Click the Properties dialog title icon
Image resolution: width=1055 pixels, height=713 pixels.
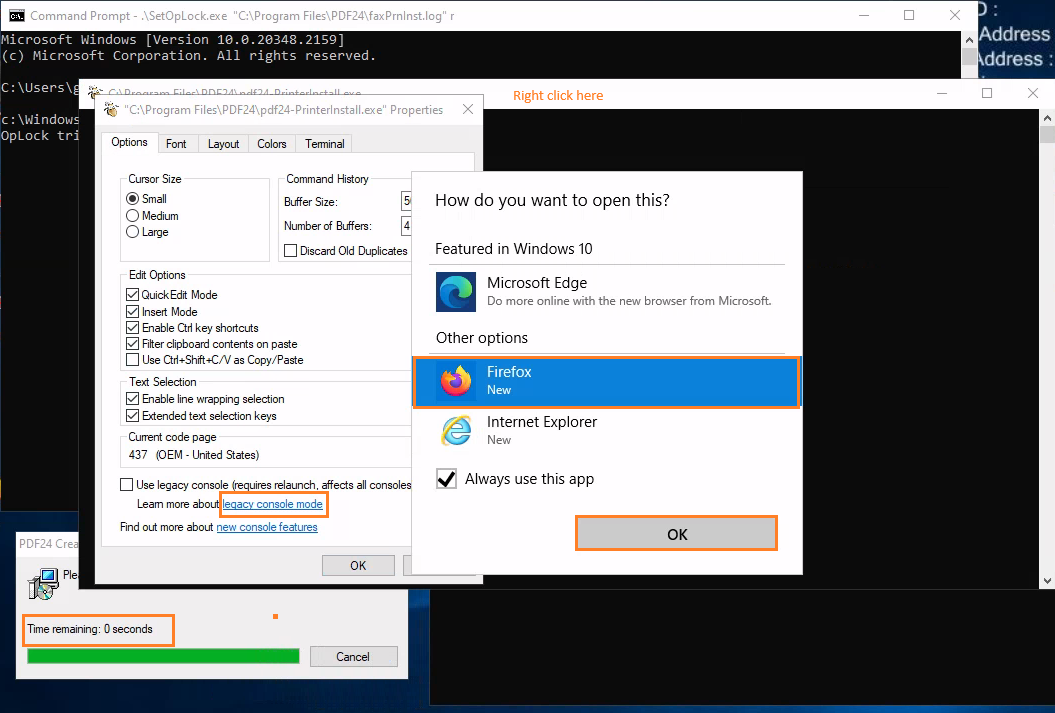point(112,110)
